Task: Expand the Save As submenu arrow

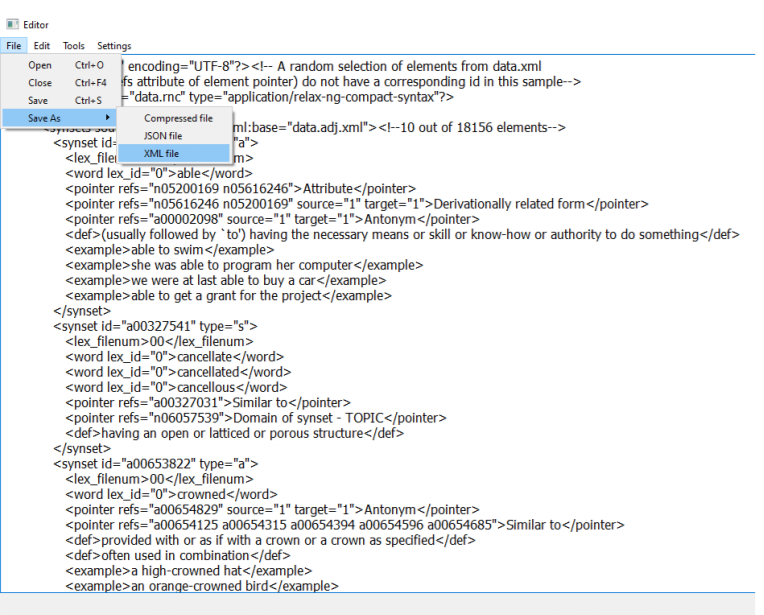Action: tap(107, 117)
